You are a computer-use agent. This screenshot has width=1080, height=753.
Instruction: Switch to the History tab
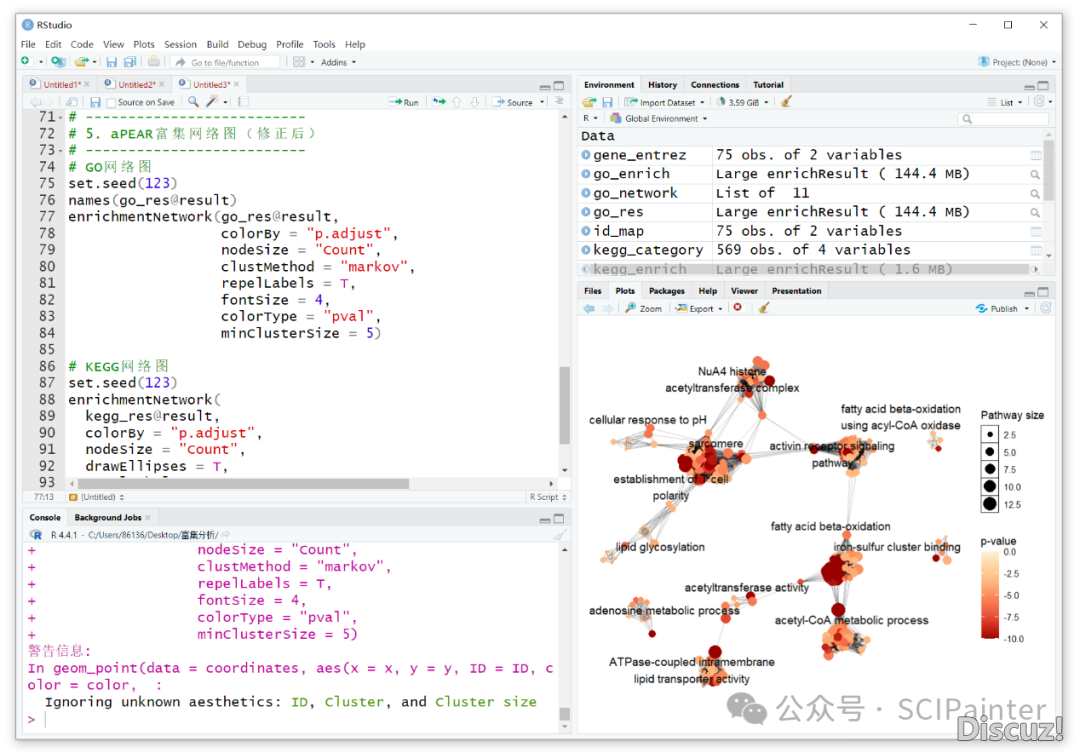(662, 85)
